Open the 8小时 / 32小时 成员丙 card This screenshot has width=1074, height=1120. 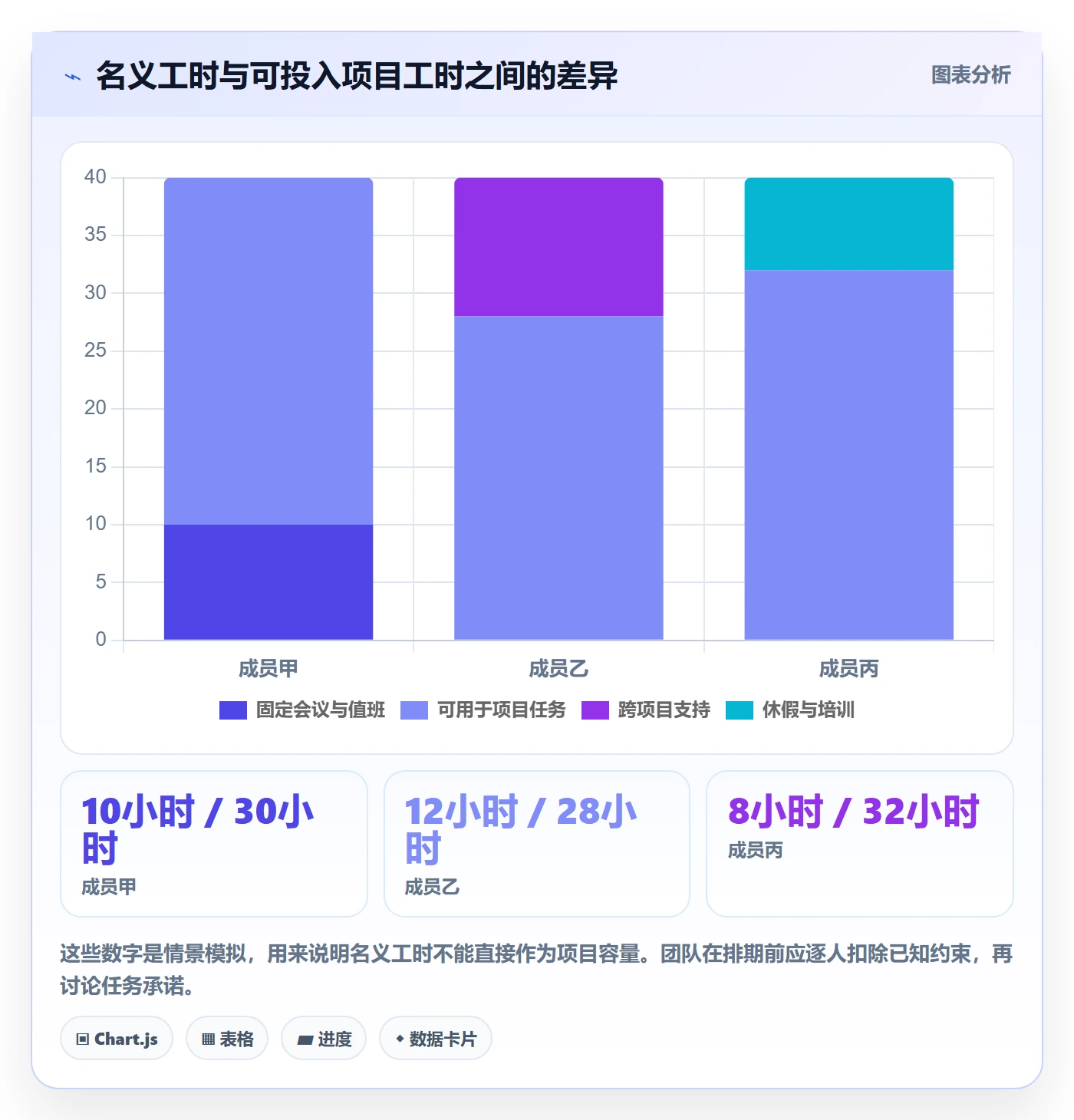pyautogui.click(x=860, y=844)
